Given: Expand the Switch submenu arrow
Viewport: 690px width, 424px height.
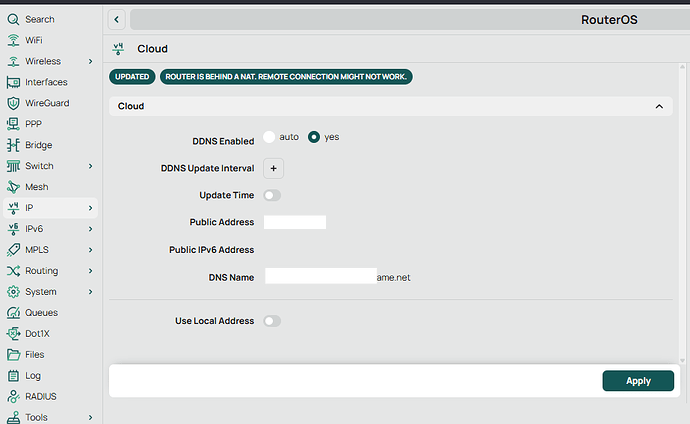Looking at the screenshot, I should tap(90, 166).
